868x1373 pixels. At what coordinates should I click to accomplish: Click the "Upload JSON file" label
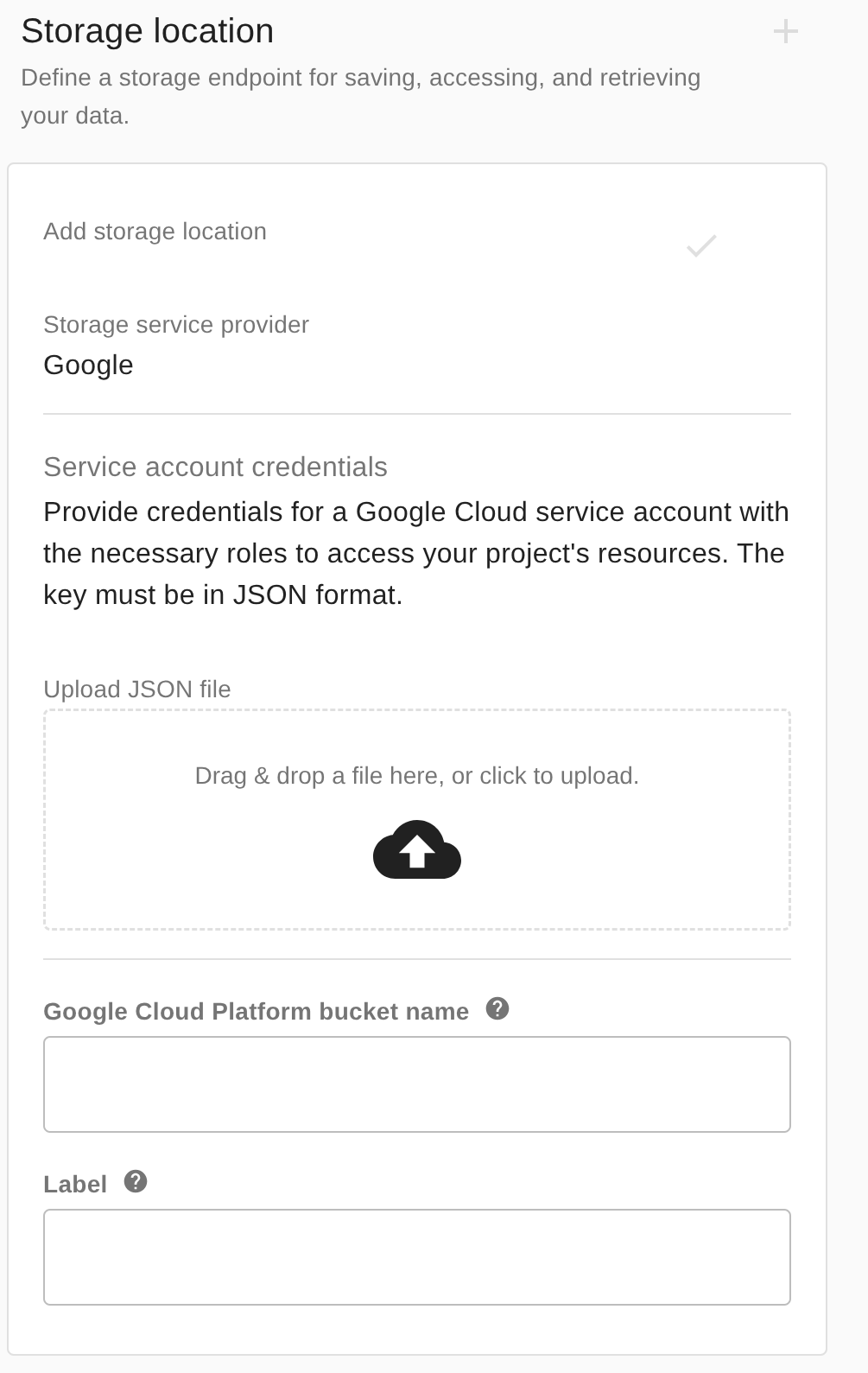[x=137, y=690]
